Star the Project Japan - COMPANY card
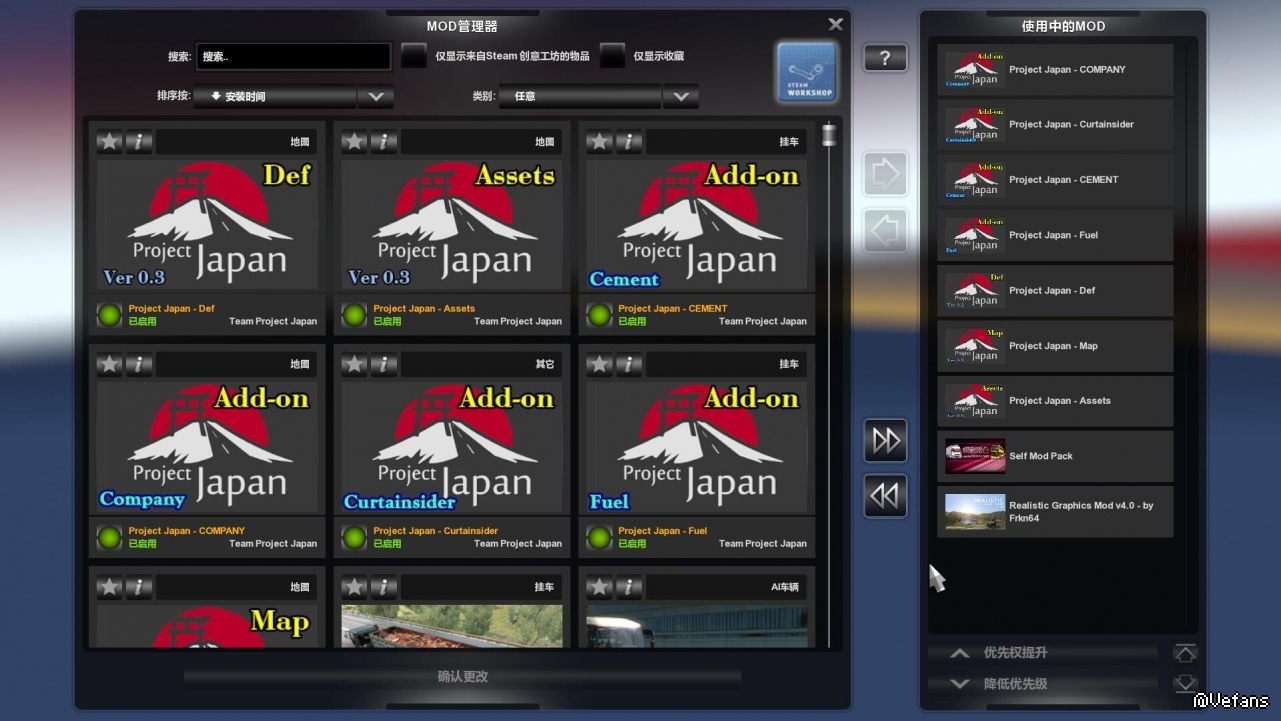 pyautogui.click(x=109, y=365)
